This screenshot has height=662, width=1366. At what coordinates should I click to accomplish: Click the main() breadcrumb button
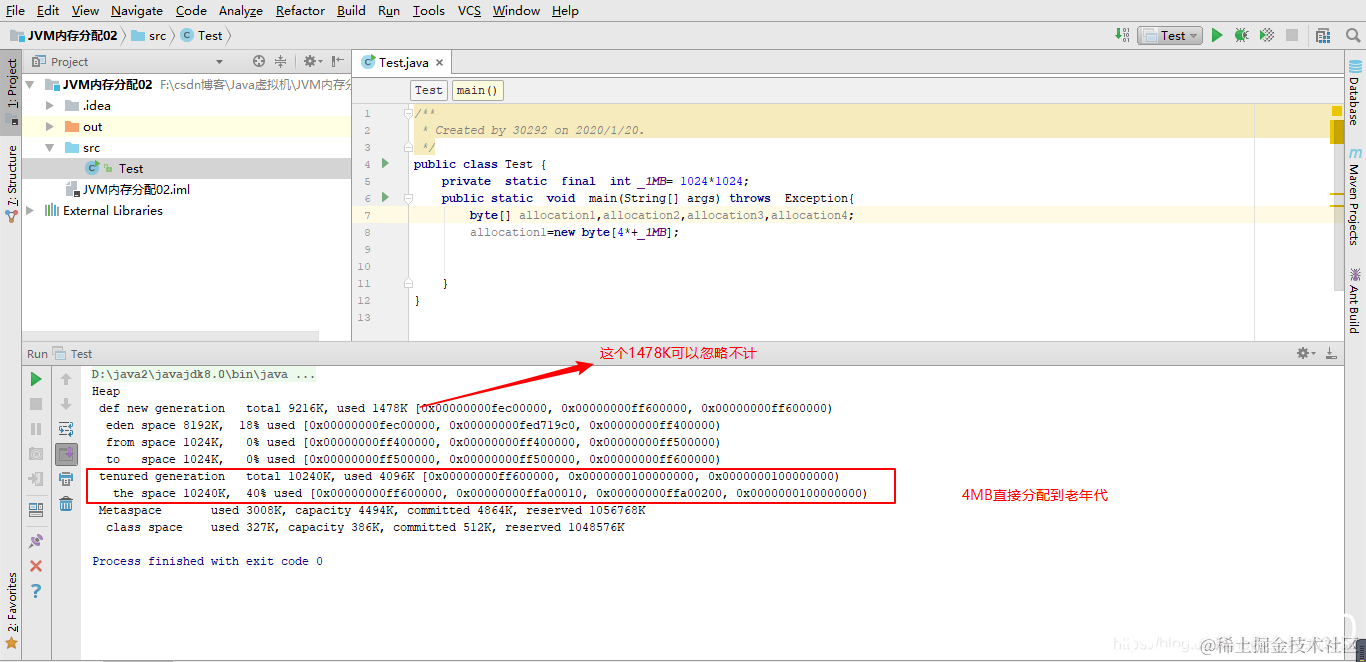[478, 90]
